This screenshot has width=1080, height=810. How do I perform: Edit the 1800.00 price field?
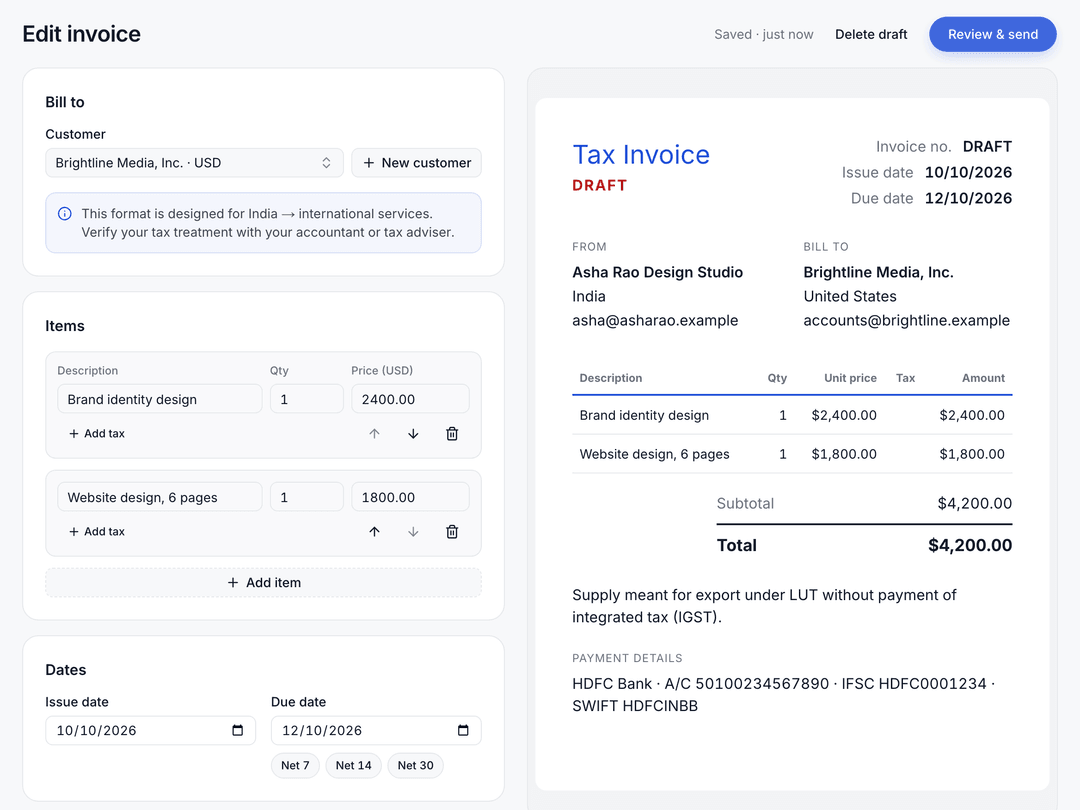coord(411,497)
